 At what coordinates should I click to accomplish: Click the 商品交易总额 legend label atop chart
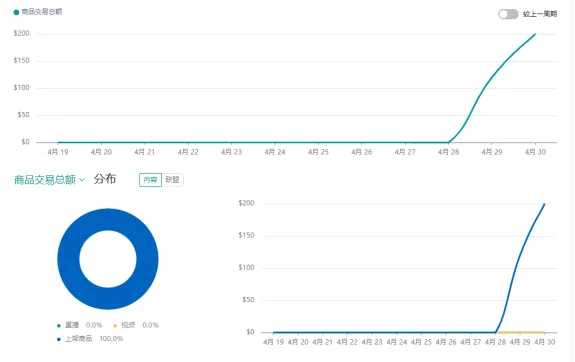pos(42,12)
